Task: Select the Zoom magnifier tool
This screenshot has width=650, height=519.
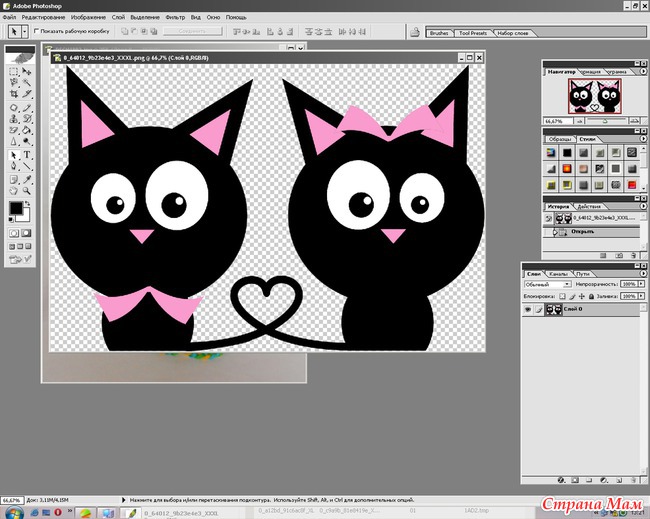Action: [27, 192]
